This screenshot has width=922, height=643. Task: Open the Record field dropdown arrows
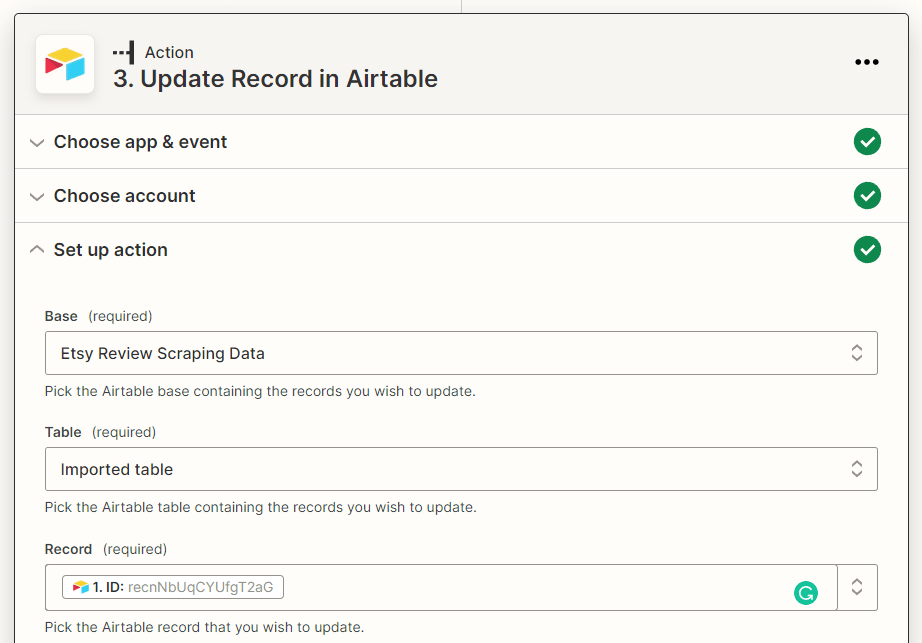(x=857, y=587)
